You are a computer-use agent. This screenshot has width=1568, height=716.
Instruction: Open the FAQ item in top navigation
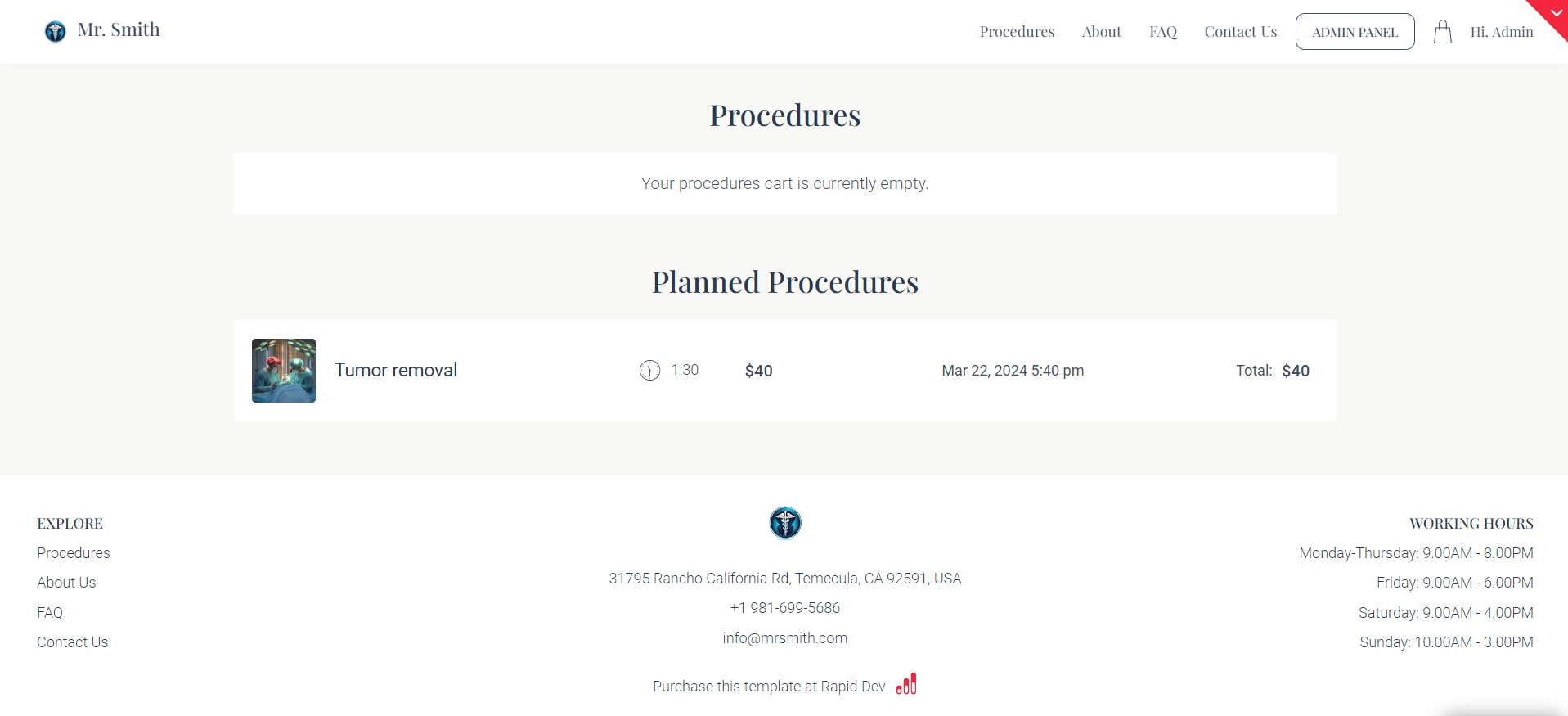[1162, 32]
